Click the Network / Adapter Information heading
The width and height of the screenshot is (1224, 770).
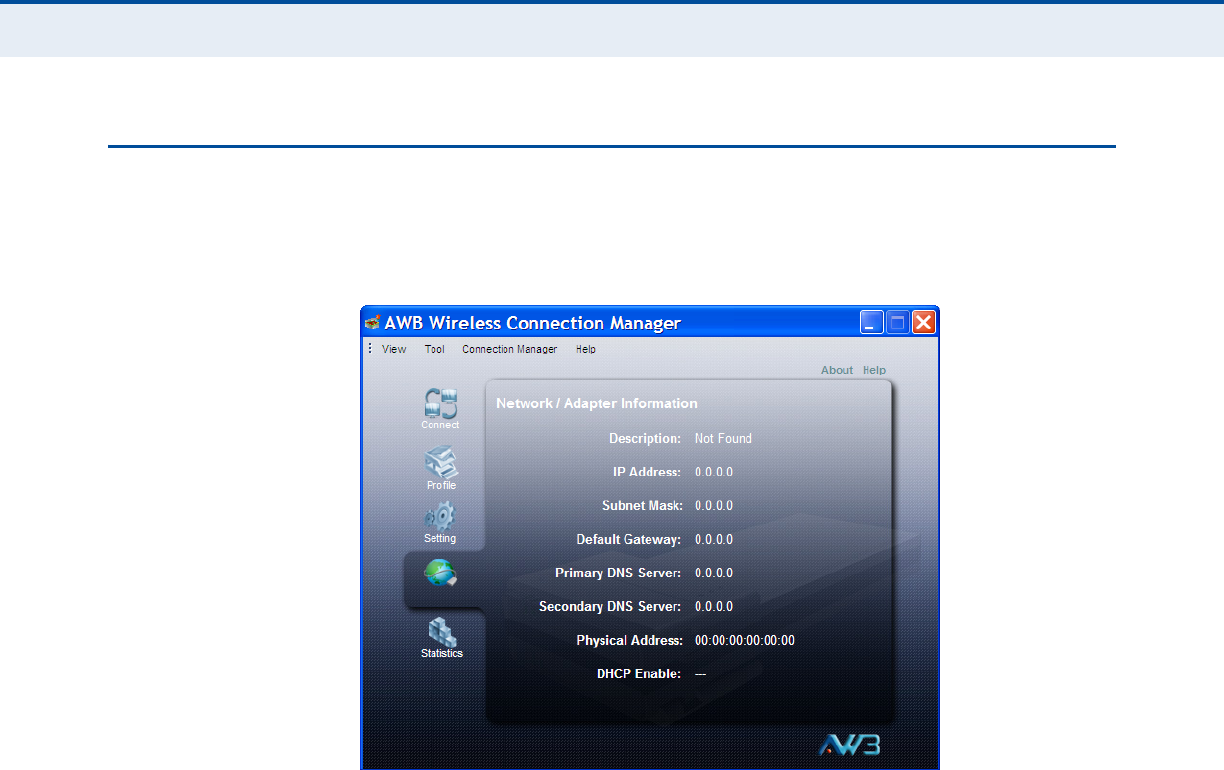point(597,404)
